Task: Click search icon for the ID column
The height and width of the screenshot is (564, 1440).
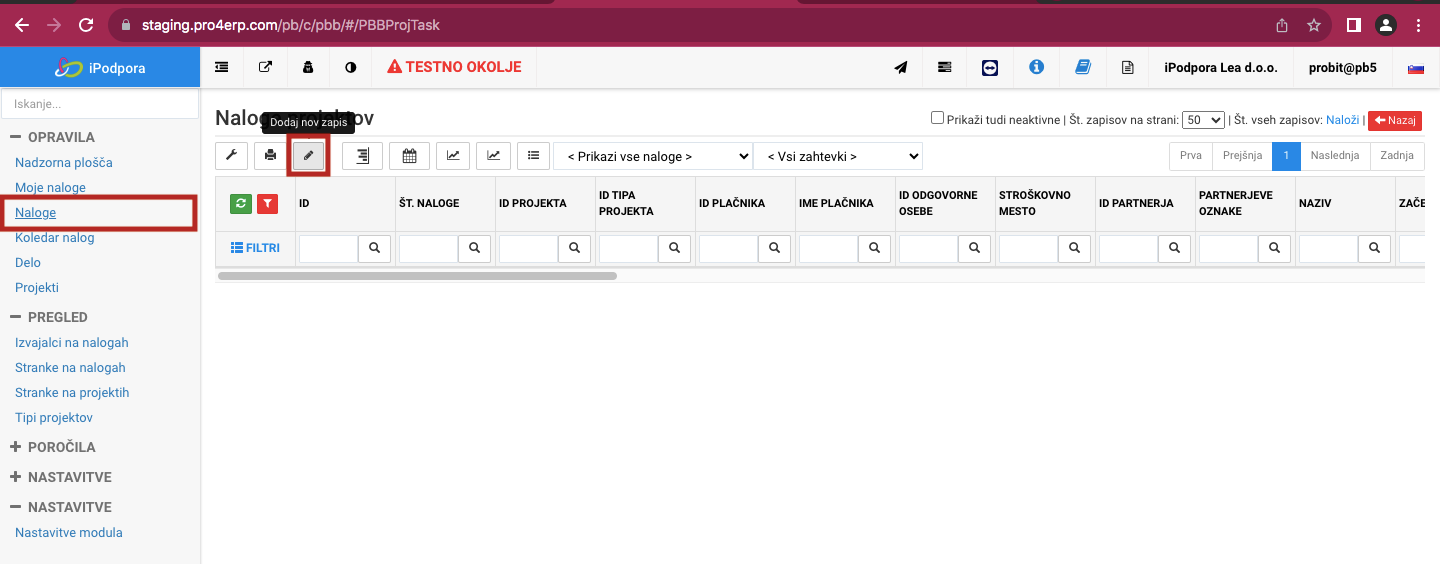Action: [x=374, y=249]
